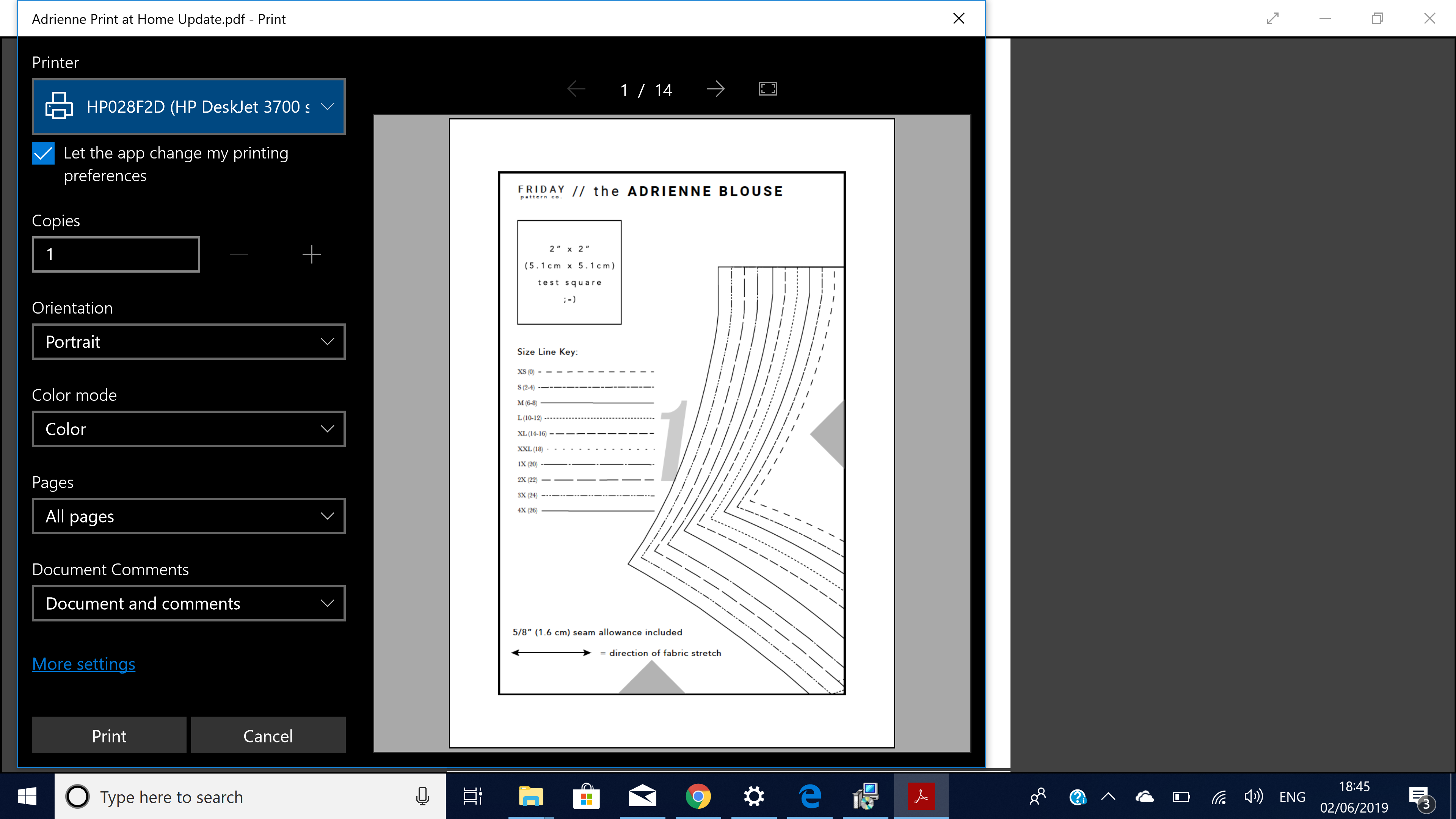
Task: Click the page preview thumbnail
Action: (x=672, y=433)
